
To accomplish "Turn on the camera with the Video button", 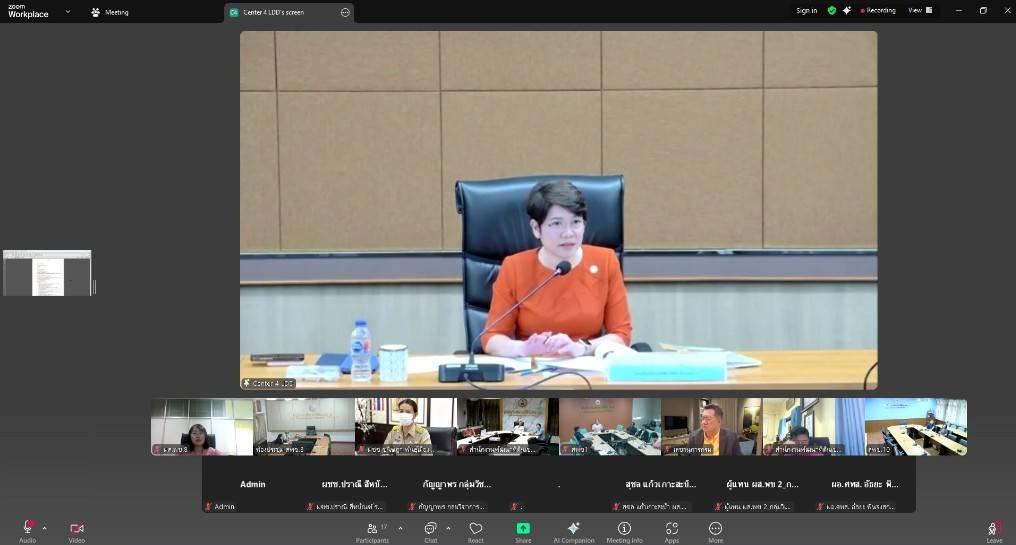I will click(77, 529).
